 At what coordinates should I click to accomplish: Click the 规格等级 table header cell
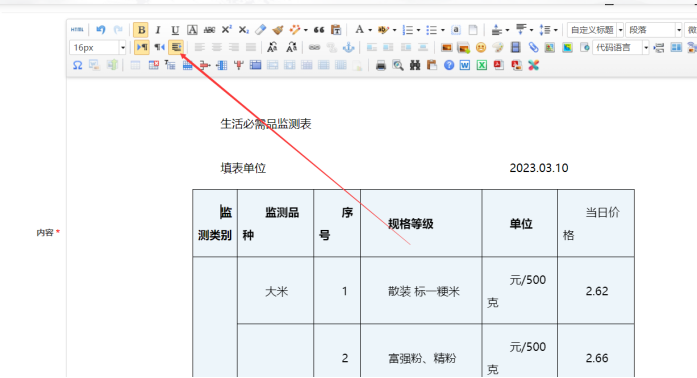[x=421, y=223]
